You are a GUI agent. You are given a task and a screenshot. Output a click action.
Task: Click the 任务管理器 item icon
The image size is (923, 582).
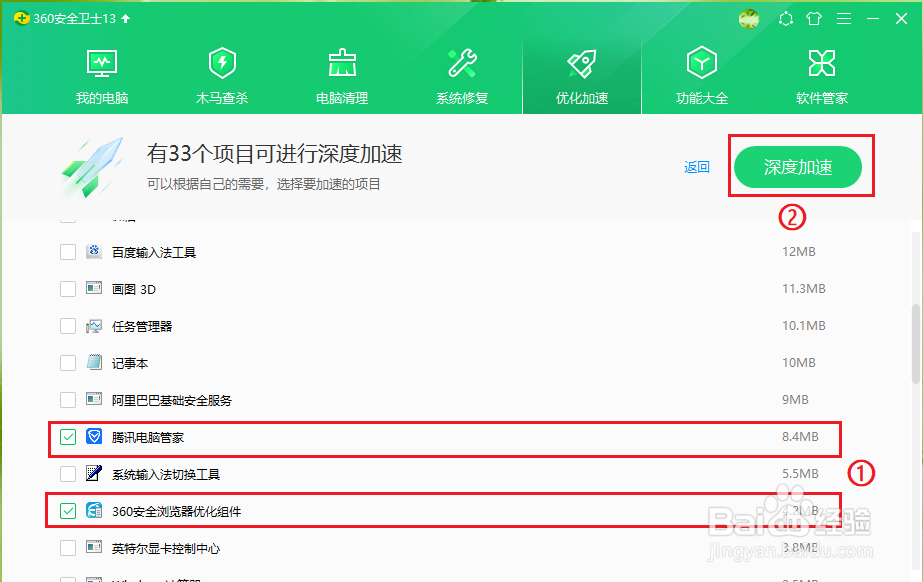click(x=94, y=326)
